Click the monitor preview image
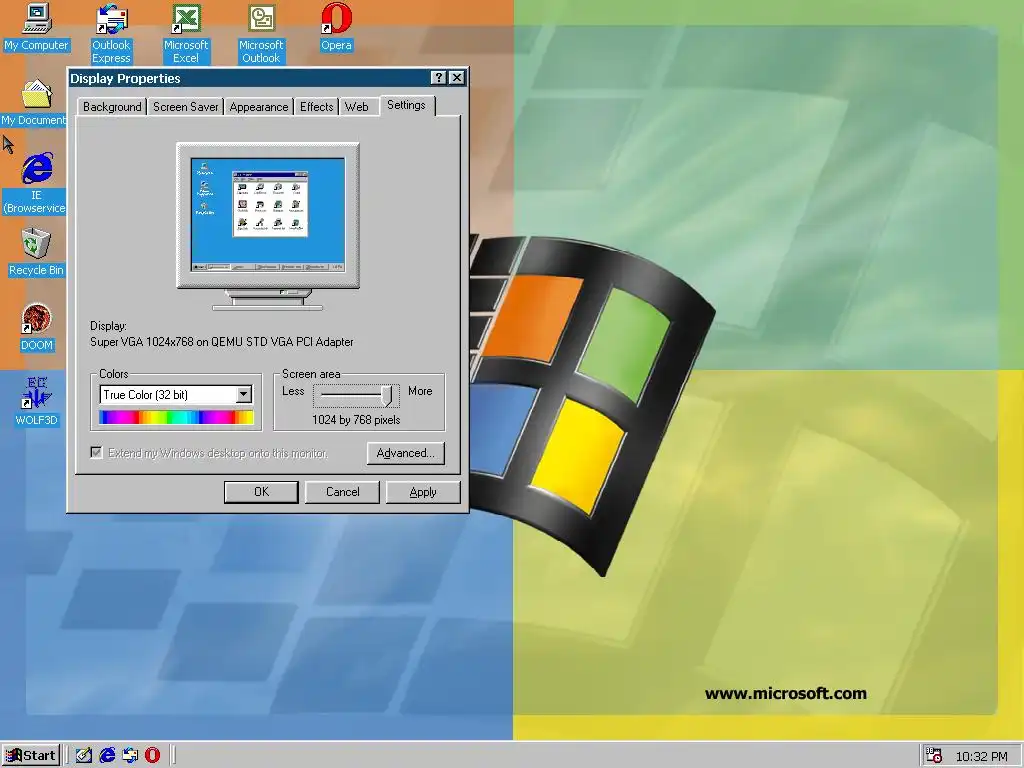1024x768 pixels. pyautogui.click(x=268, y=226)
